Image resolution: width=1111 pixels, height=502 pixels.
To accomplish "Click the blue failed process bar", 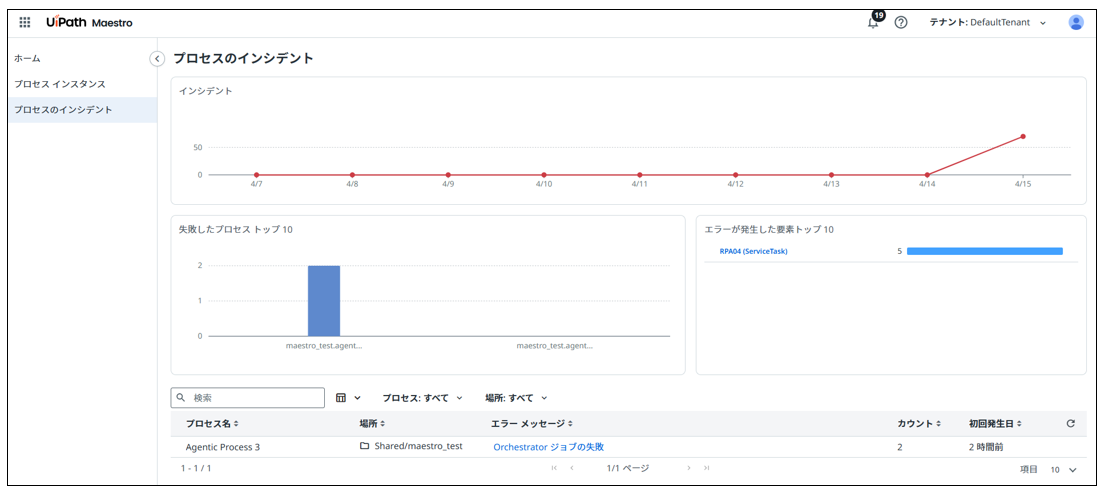I will [x=324, y=300].
